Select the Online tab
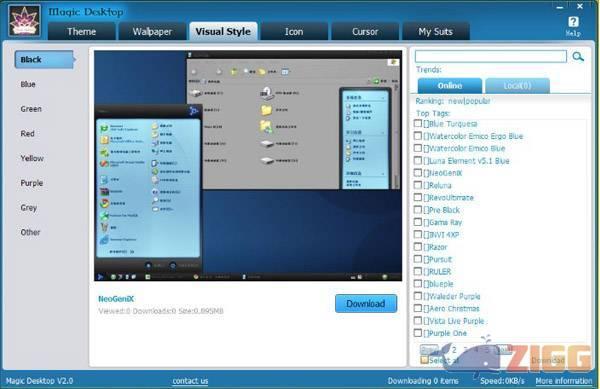This screenshot has width=600, height=389. [x=450, y=86]
